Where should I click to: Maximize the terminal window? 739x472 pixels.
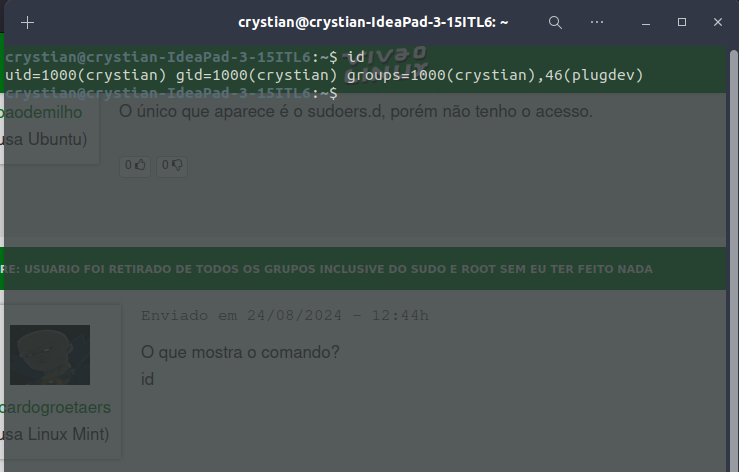click(x=682, y=22)
